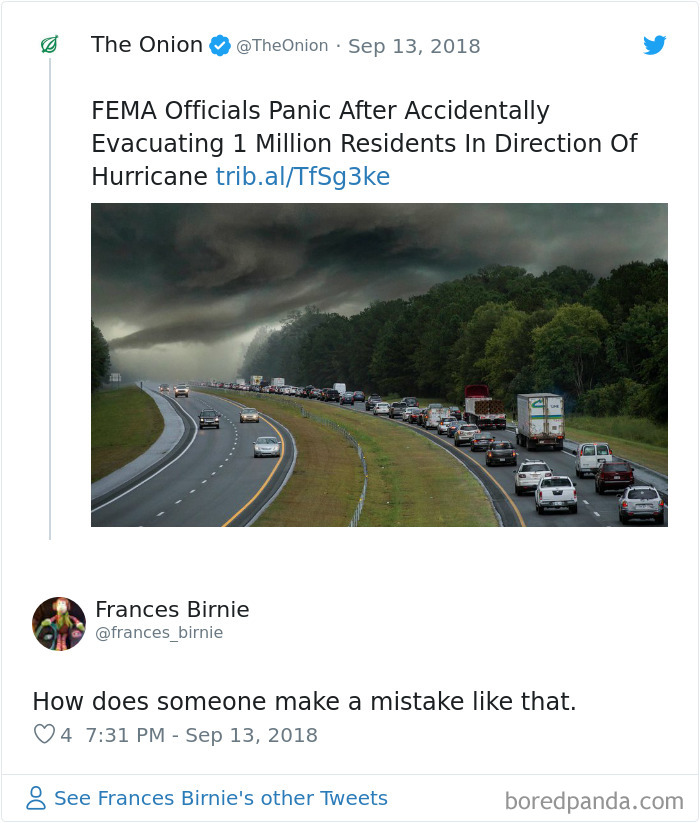700x823 pixels.
Task: Open the Frances Birnie display name
Action: point(172,609)
